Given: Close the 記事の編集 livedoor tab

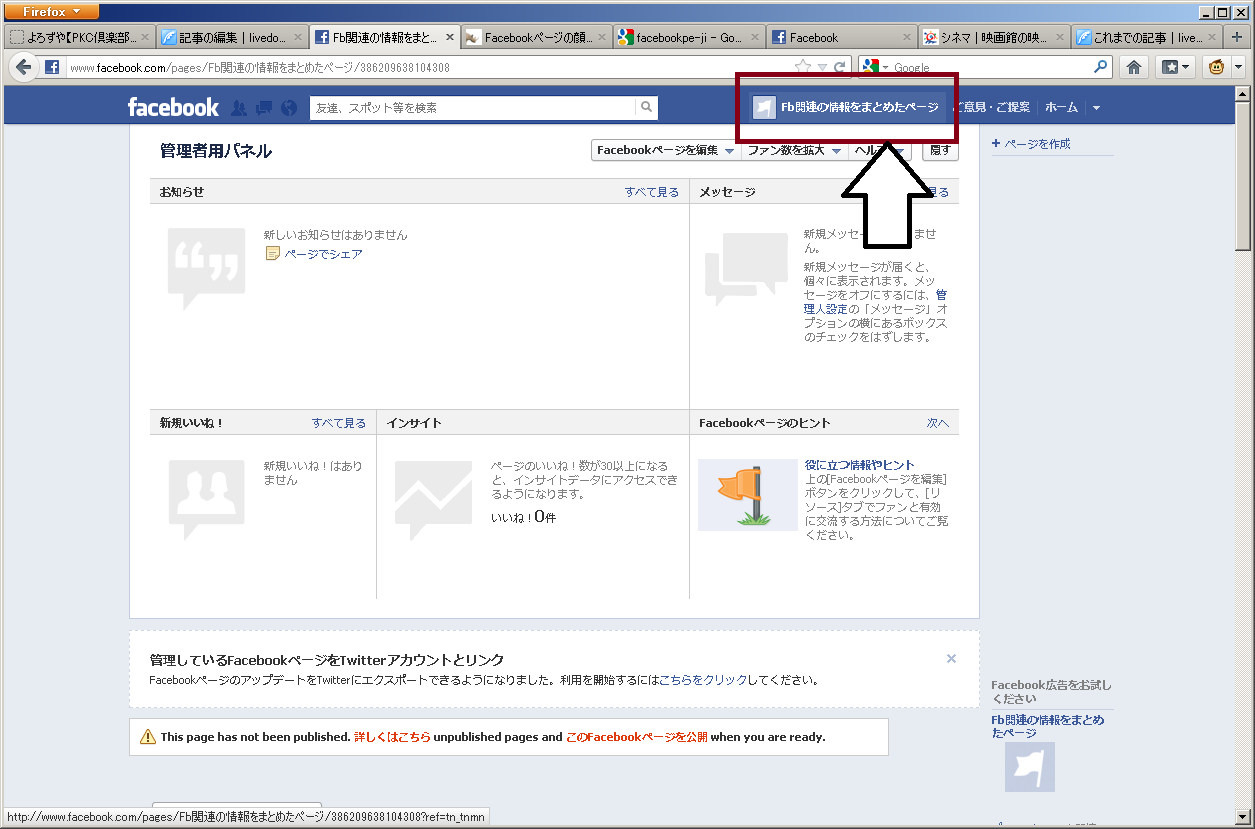Looking at the screenshot, I should (297, 37).
